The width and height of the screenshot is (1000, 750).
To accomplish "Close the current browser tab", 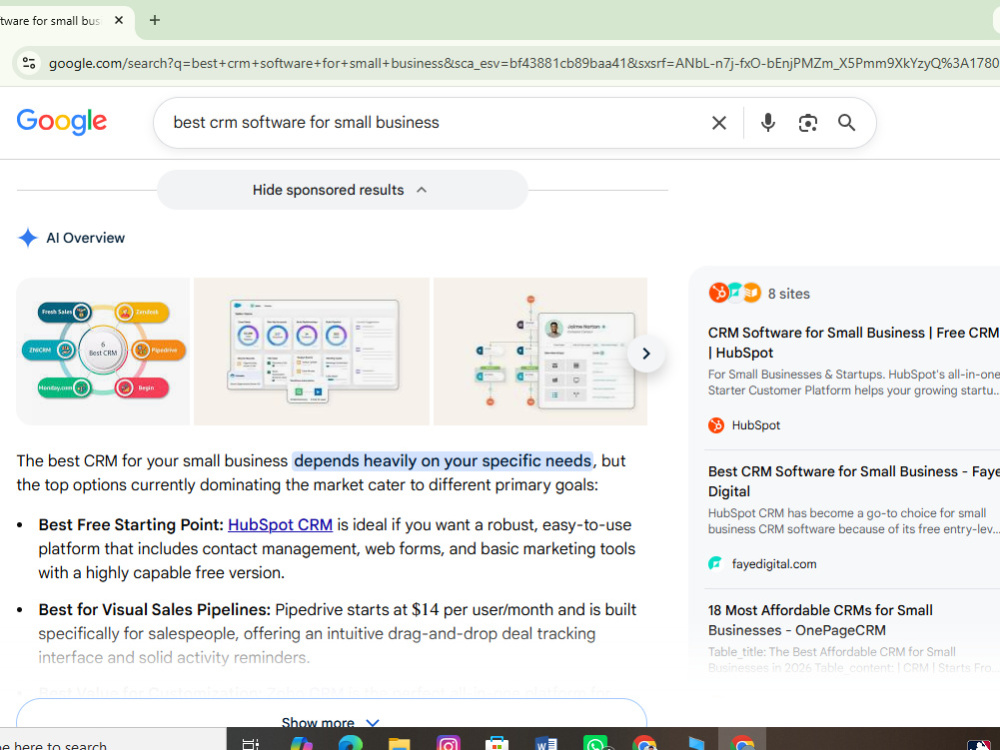I will (119, 20).
